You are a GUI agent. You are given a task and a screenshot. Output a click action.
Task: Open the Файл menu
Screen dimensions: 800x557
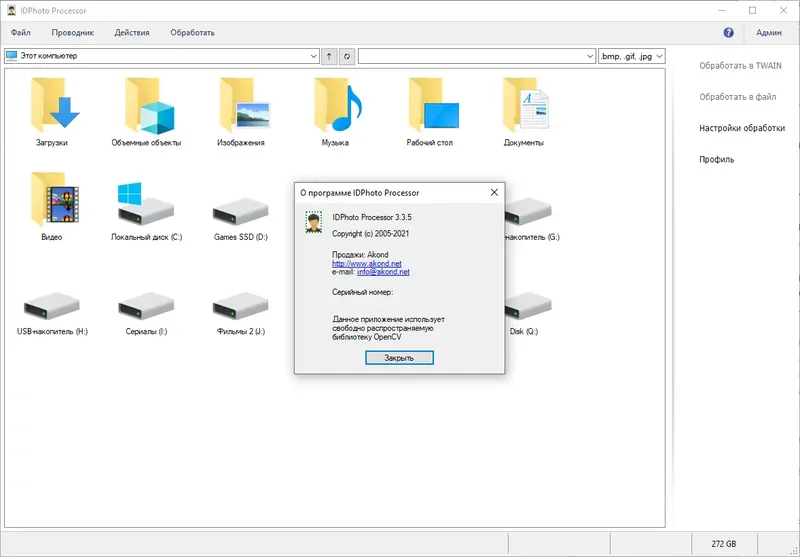coord(20,32)
